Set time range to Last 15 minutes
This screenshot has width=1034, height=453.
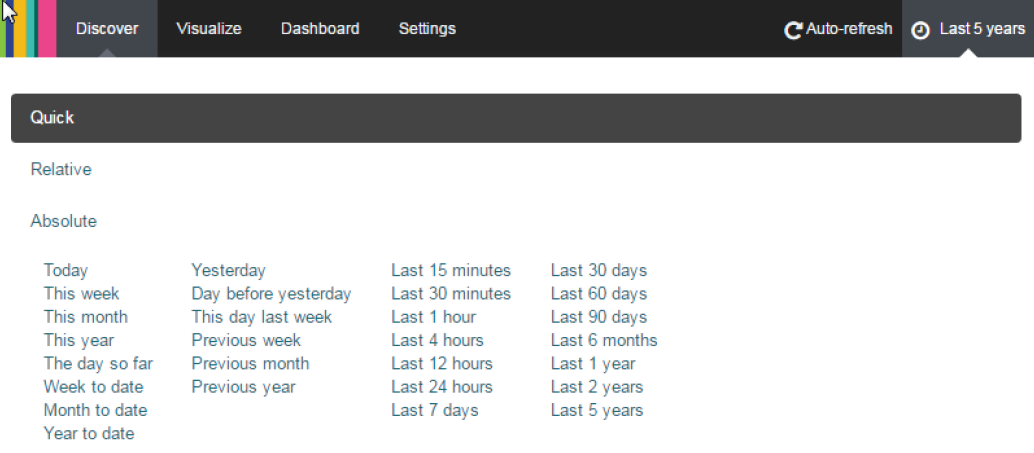coord(451,271)
